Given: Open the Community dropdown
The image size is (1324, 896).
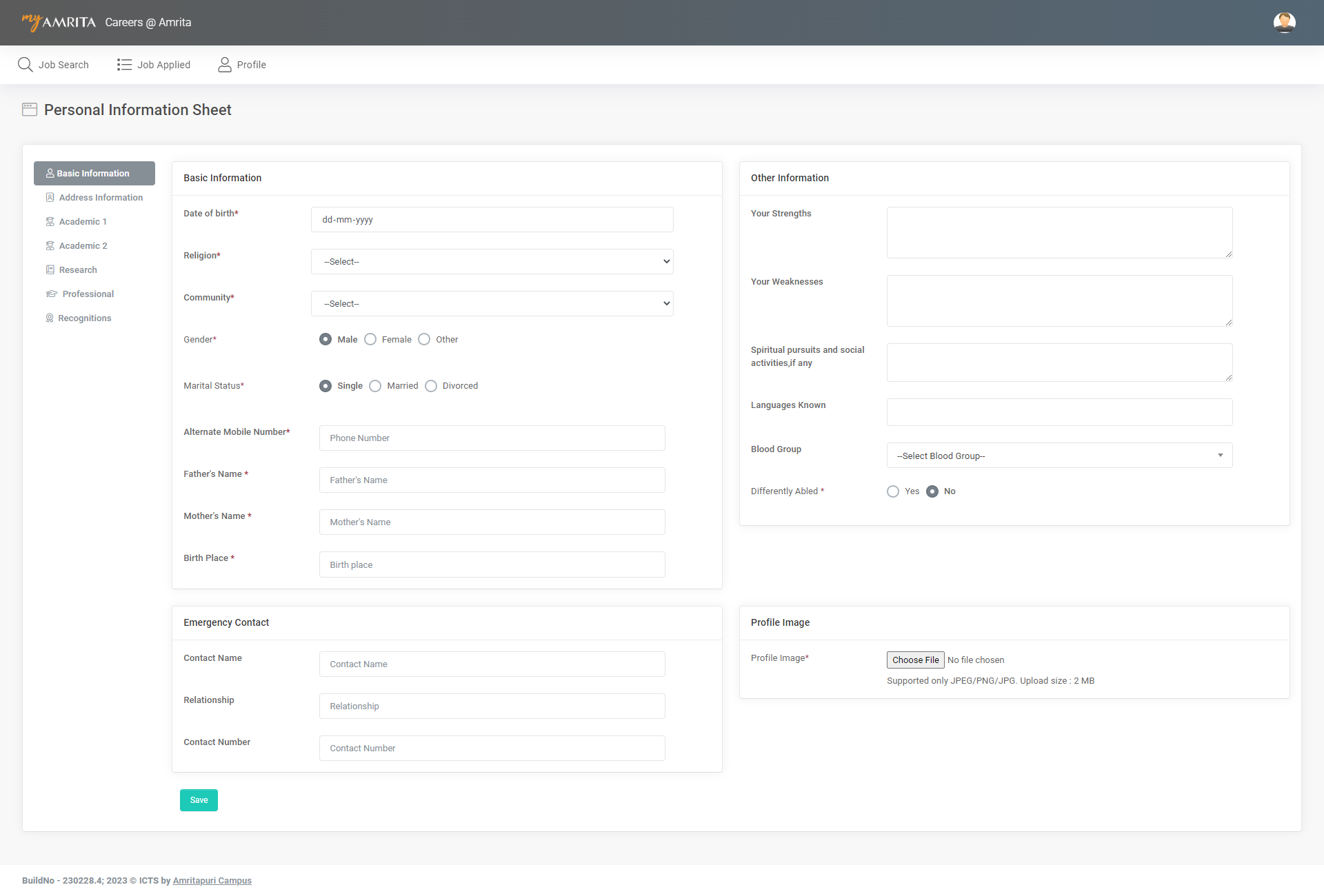Looking at the screenshot, I should pos(492,304).
